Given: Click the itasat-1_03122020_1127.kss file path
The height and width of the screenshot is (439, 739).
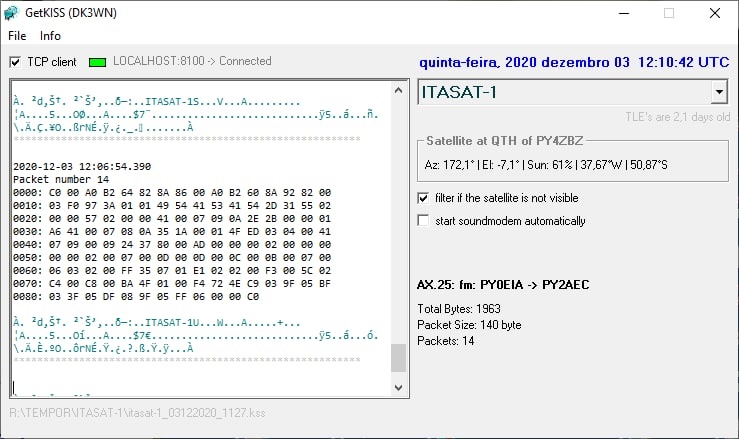Looking at the screenshot, I should [x=137, y=413].
